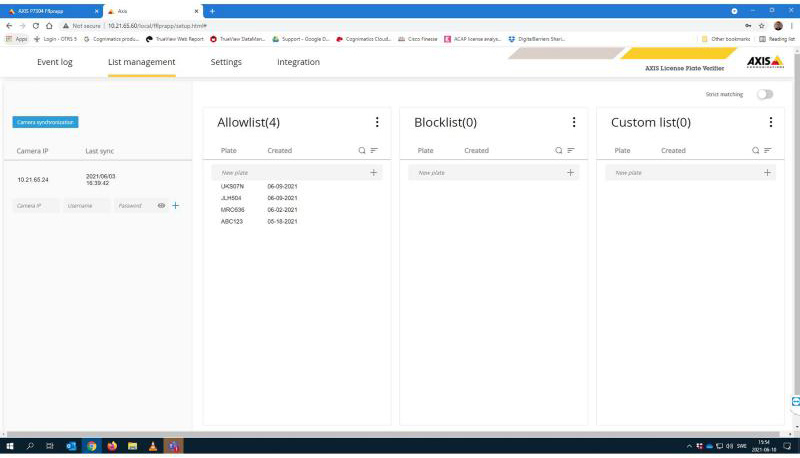Click plus icon to add camera
This screenshot has height=458, width=800.
[x=176, y=205]
